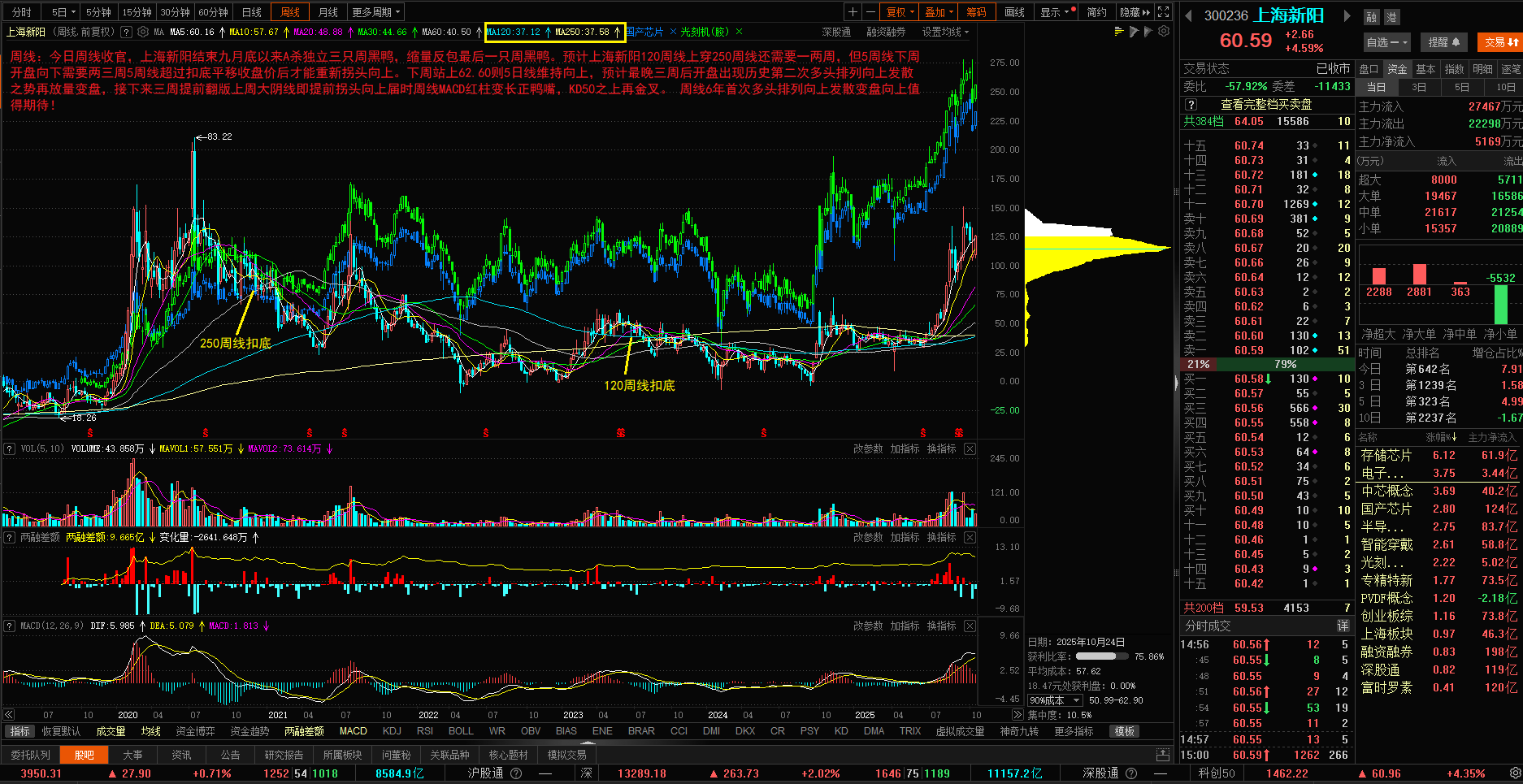Screen dimensions: 1523x784
Task: Click the 融 margin badge
Action: coord(1372,17)
